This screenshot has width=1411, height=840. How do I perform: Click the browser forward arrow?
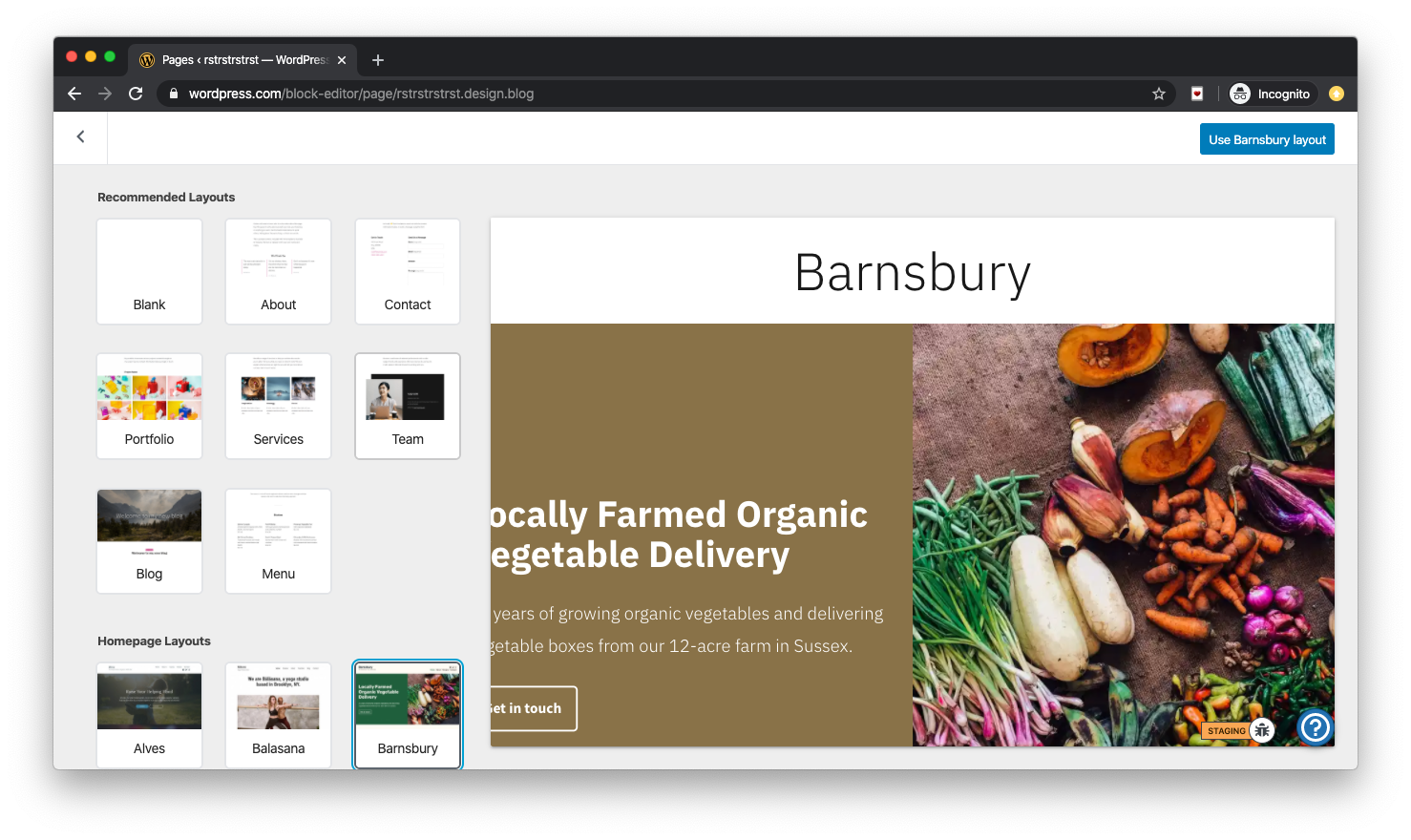tap(105, 94)
